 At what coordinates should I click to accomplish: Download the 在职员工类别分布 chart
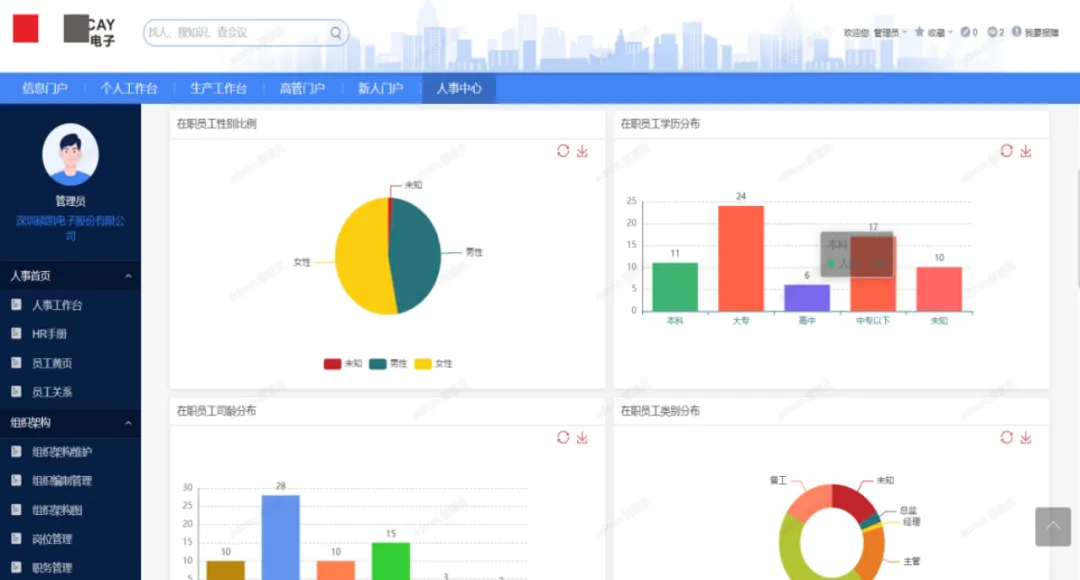1026,438
